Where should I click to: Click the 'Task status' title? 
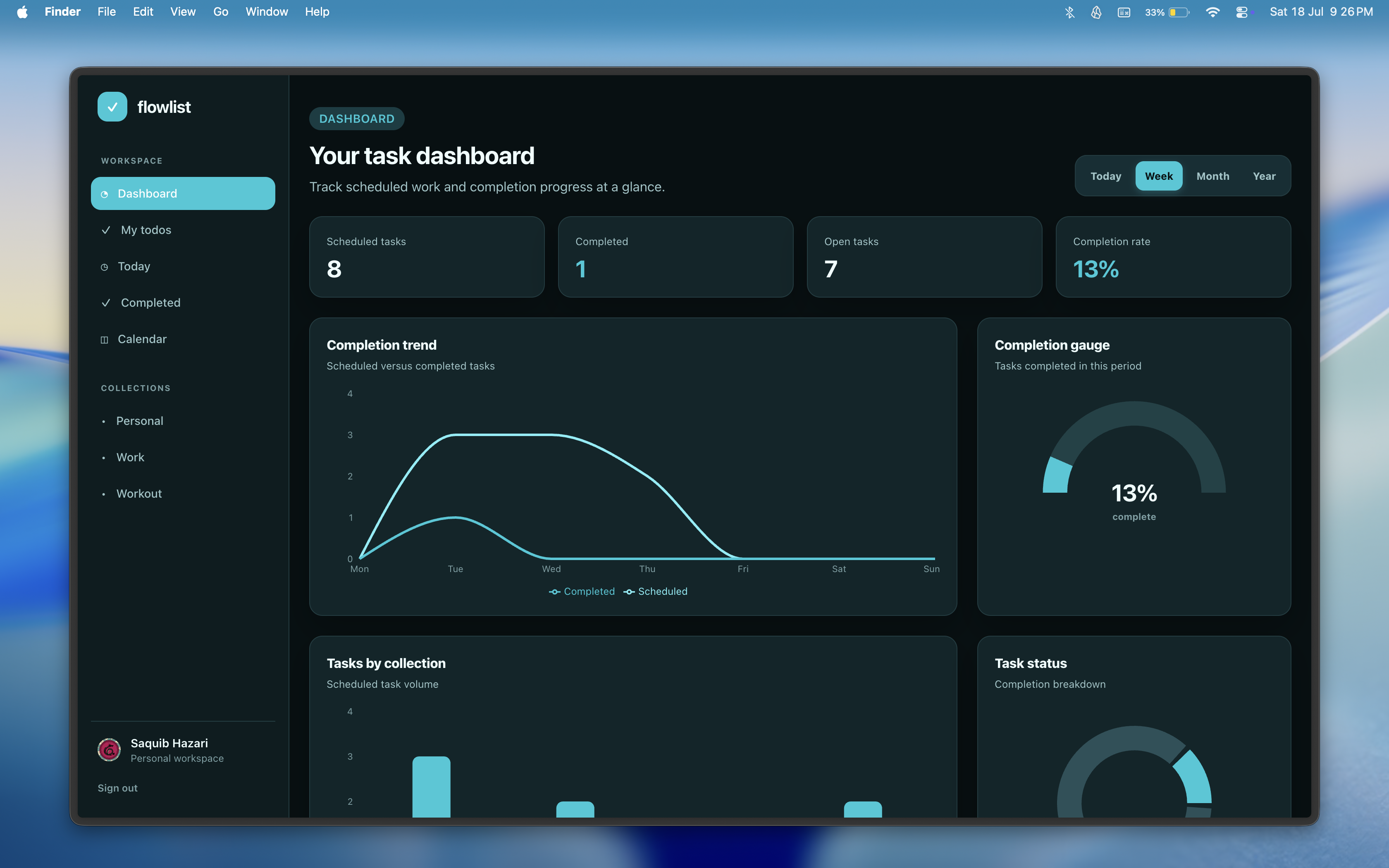tap(1030, 663)
